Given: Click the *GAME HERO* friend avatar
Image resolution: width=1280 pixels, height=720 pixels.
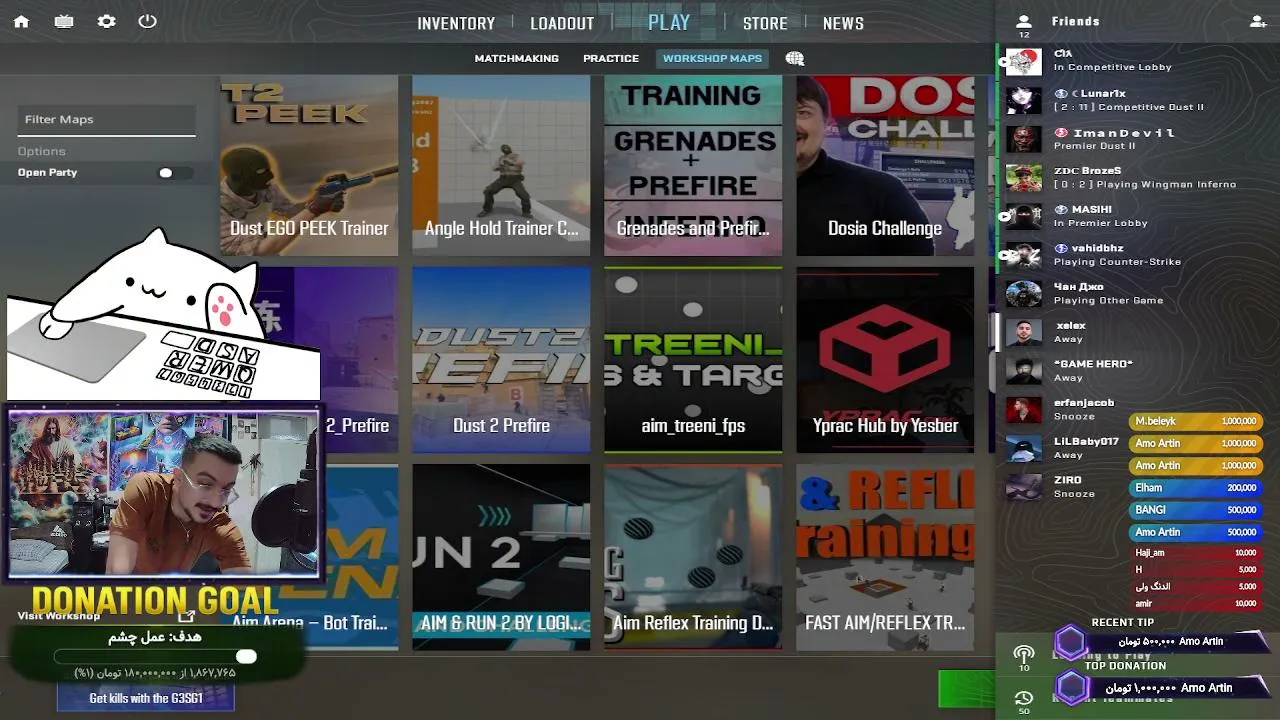Looking at the screenshot, I should (x=1023, y=371).
